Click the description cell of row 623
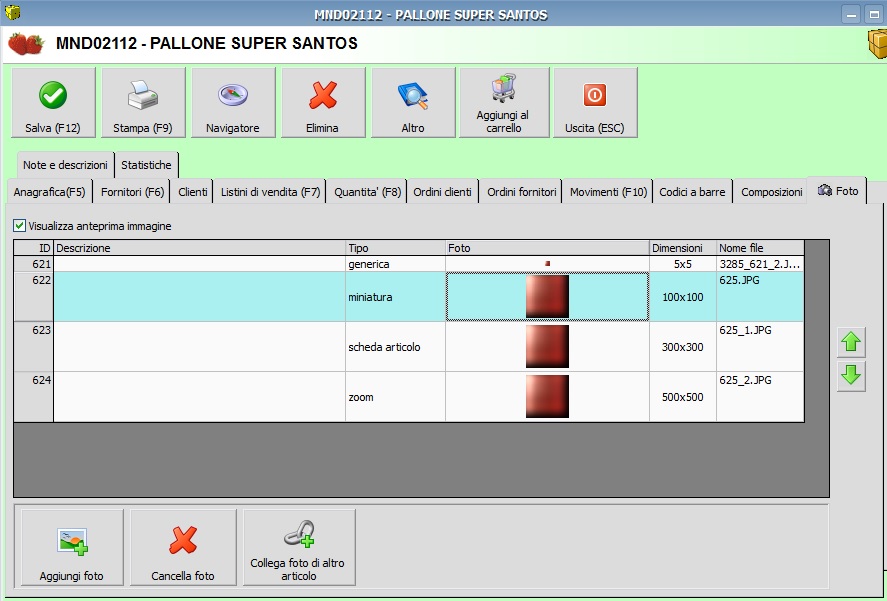Image resolution: width=887 pixels, height=601 pixels. click(200, 347)
